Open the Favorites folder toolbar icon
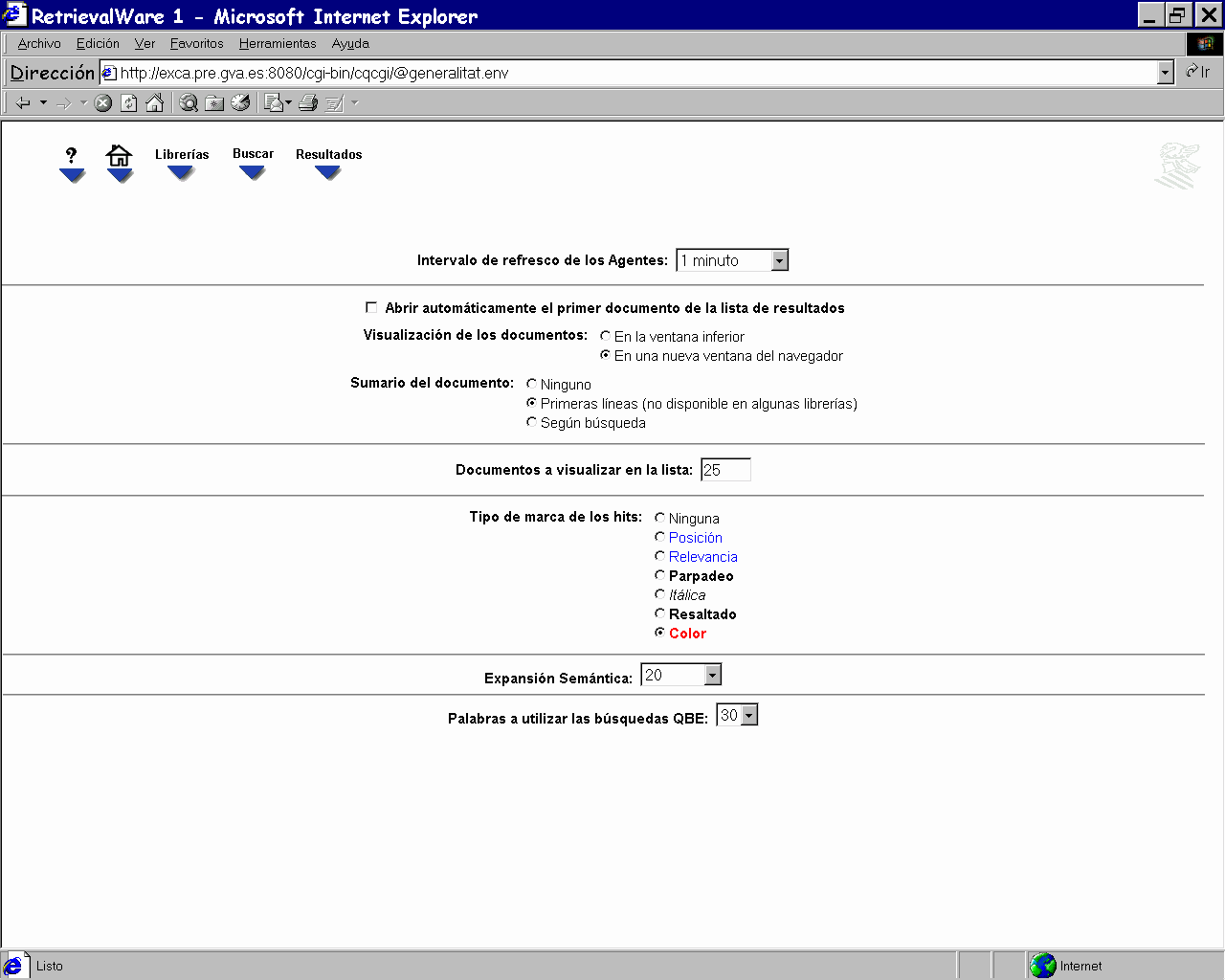1225x980 pixels. [x=214, y=103]
